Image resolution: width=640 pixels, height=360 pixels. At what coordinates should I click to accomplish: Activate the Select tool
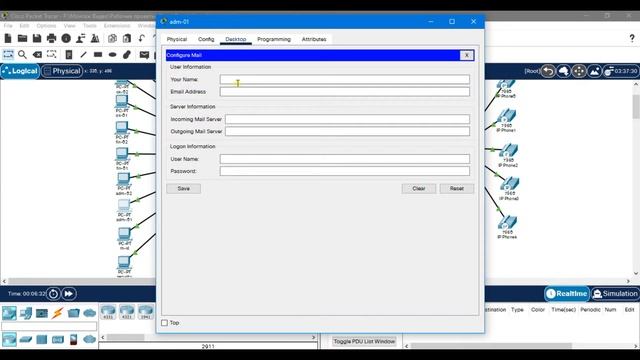tap(8, 54)
